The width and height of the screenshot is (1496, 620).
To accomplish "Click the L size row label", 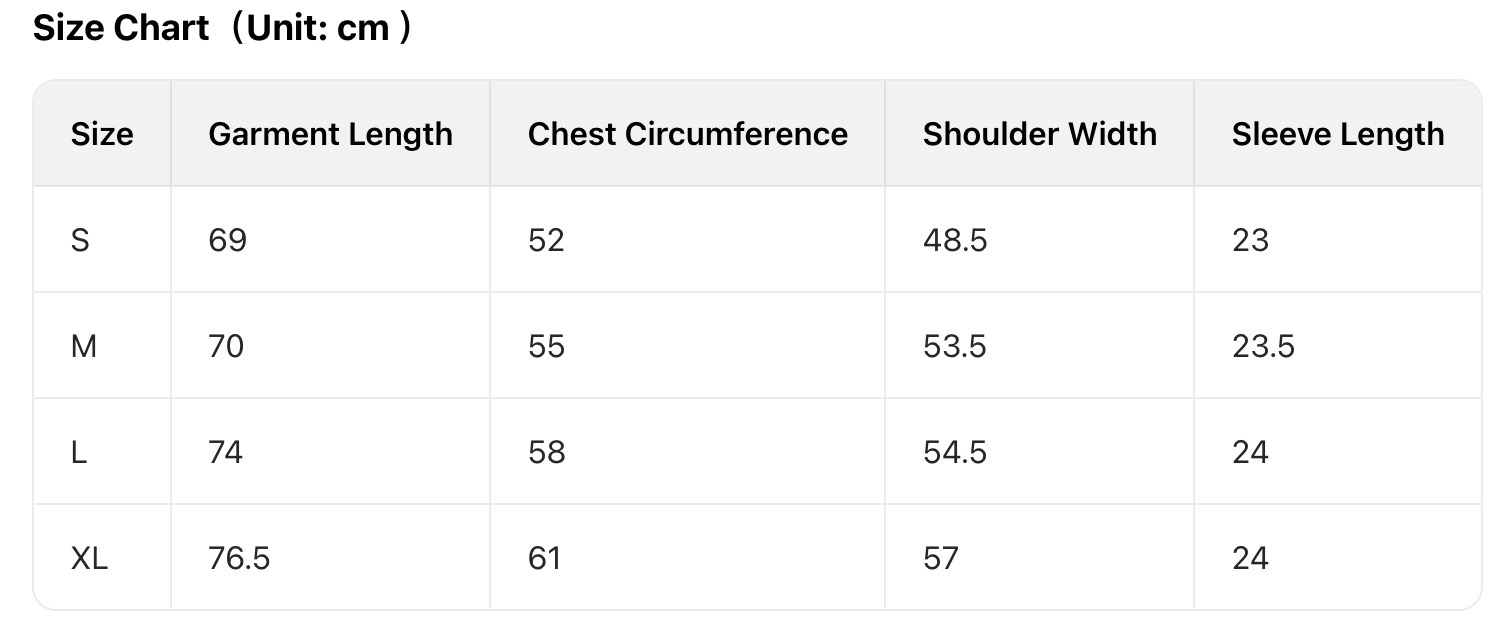I will click(79, 452).
